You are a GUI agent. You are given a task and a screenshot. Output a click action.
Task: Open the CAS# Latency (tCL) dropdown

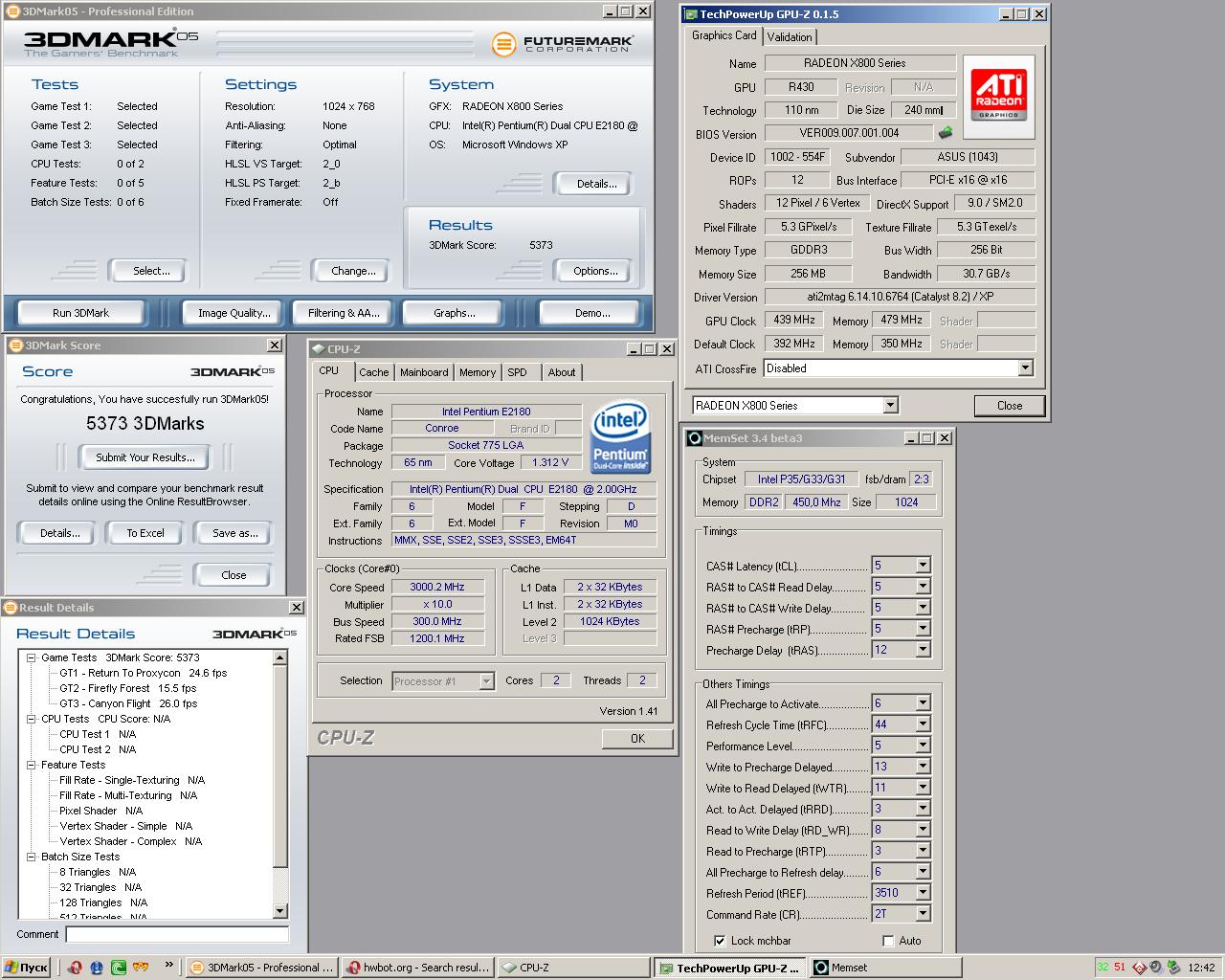pos(923,566)
